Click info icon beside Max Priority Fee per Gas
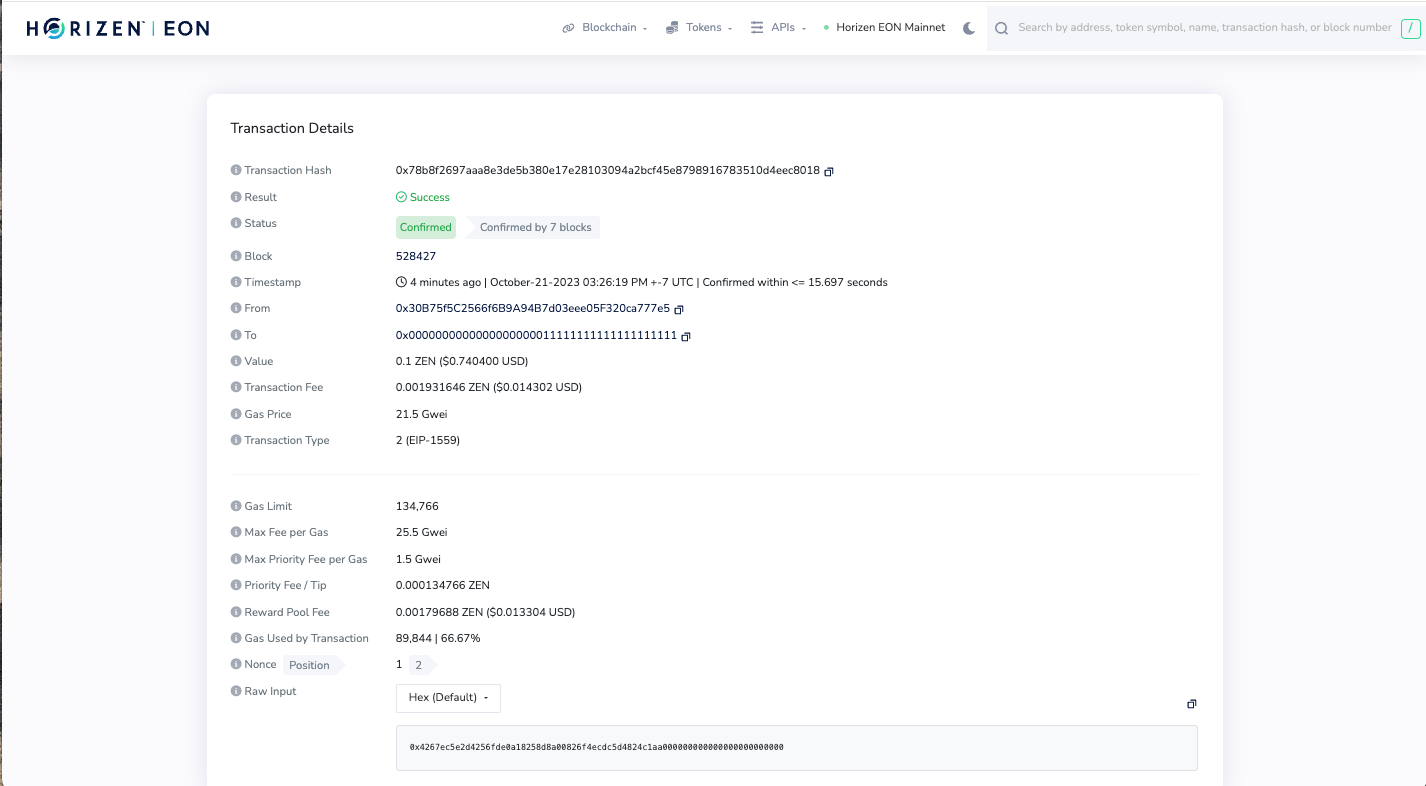This screenshot has height=786, width=1426. click(236, 559)
